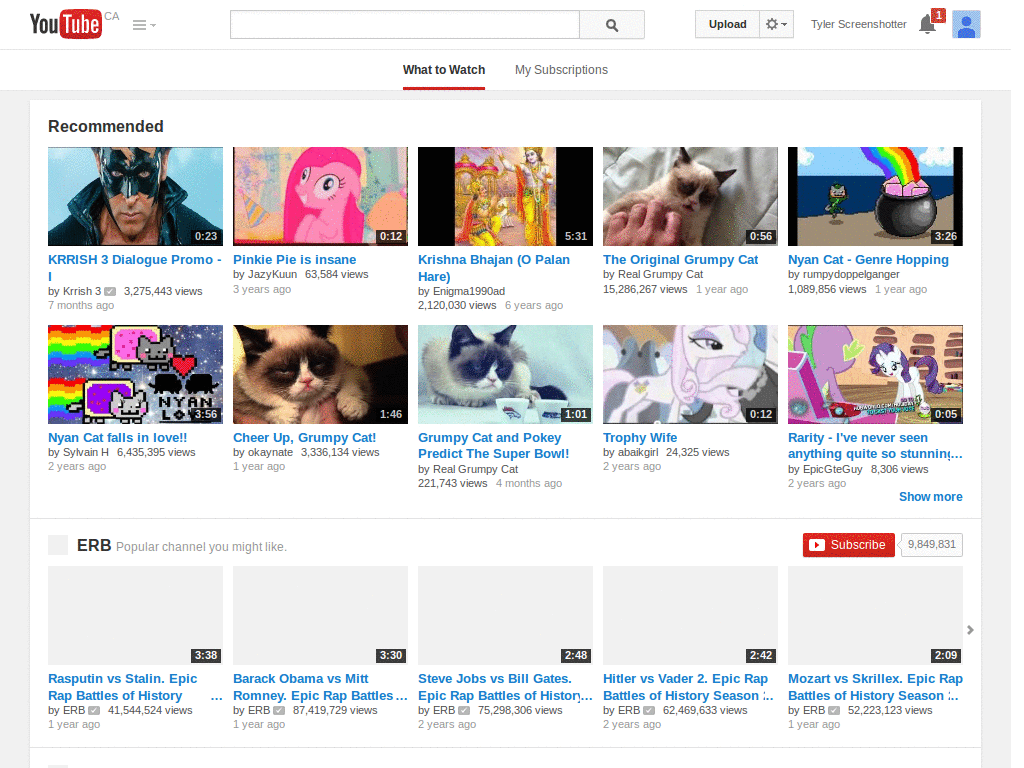Open notifications via the bell icon
Viewport: 1024px width, 768px height.
click(926, 25)
